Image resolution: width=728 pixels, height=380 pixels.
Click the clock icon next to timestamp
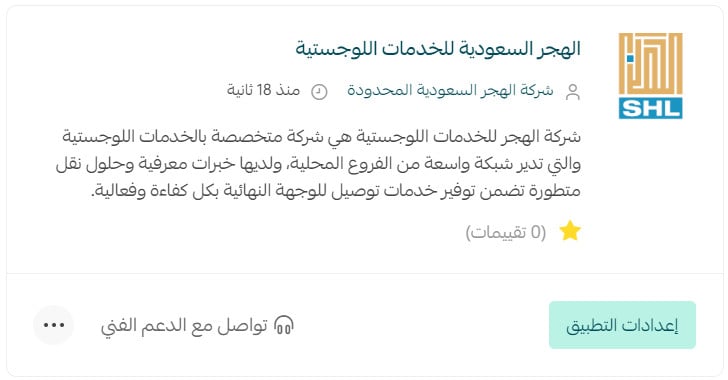click(319, 92)
